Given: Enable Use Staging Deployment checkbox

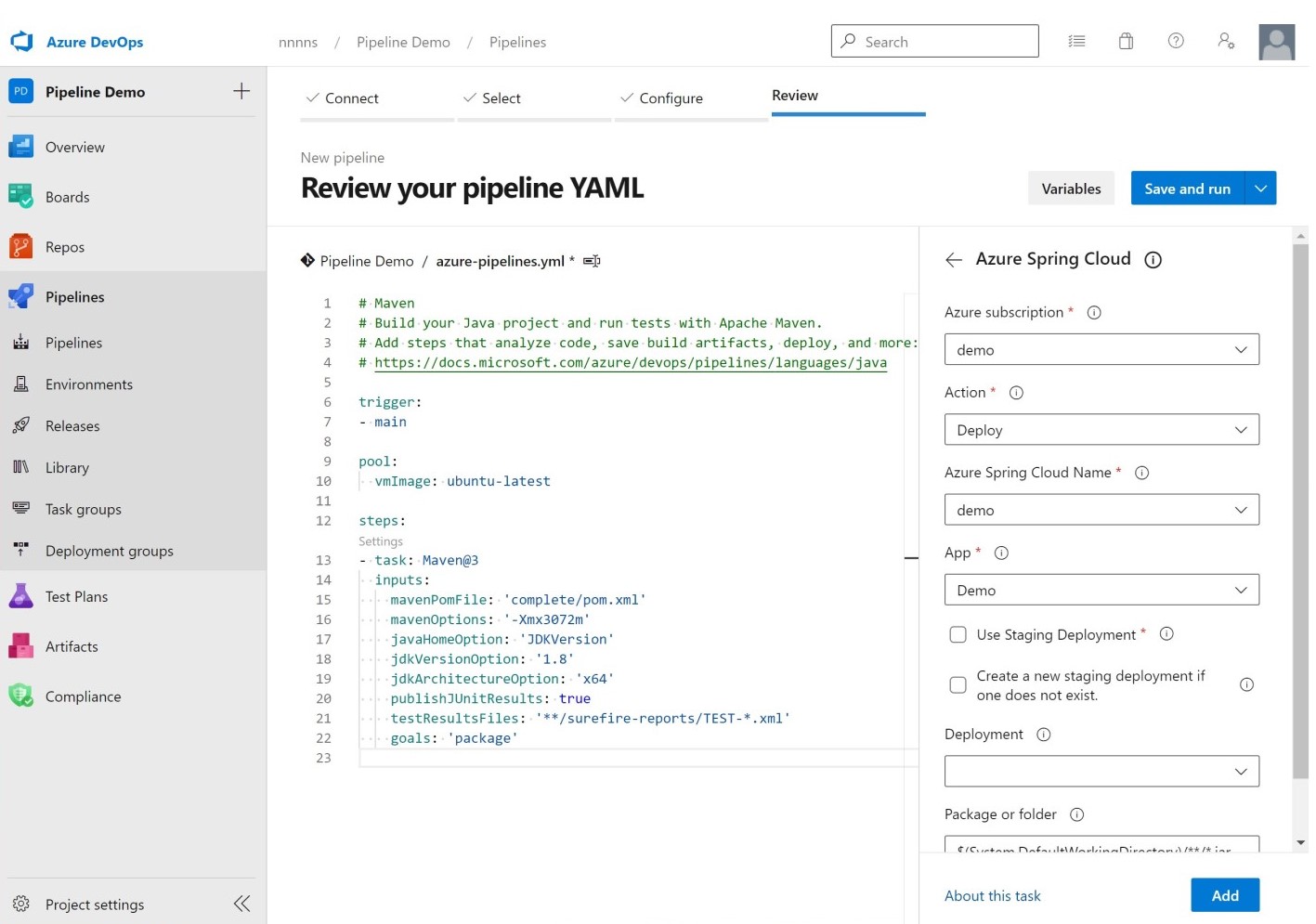Looking at the screenshot, I should [x=958, y=634].
